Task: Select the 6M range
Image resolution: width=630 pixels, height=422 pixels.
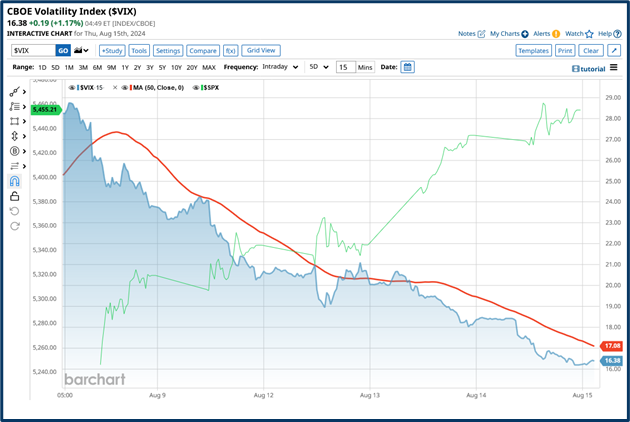Action: pos(97,68)
